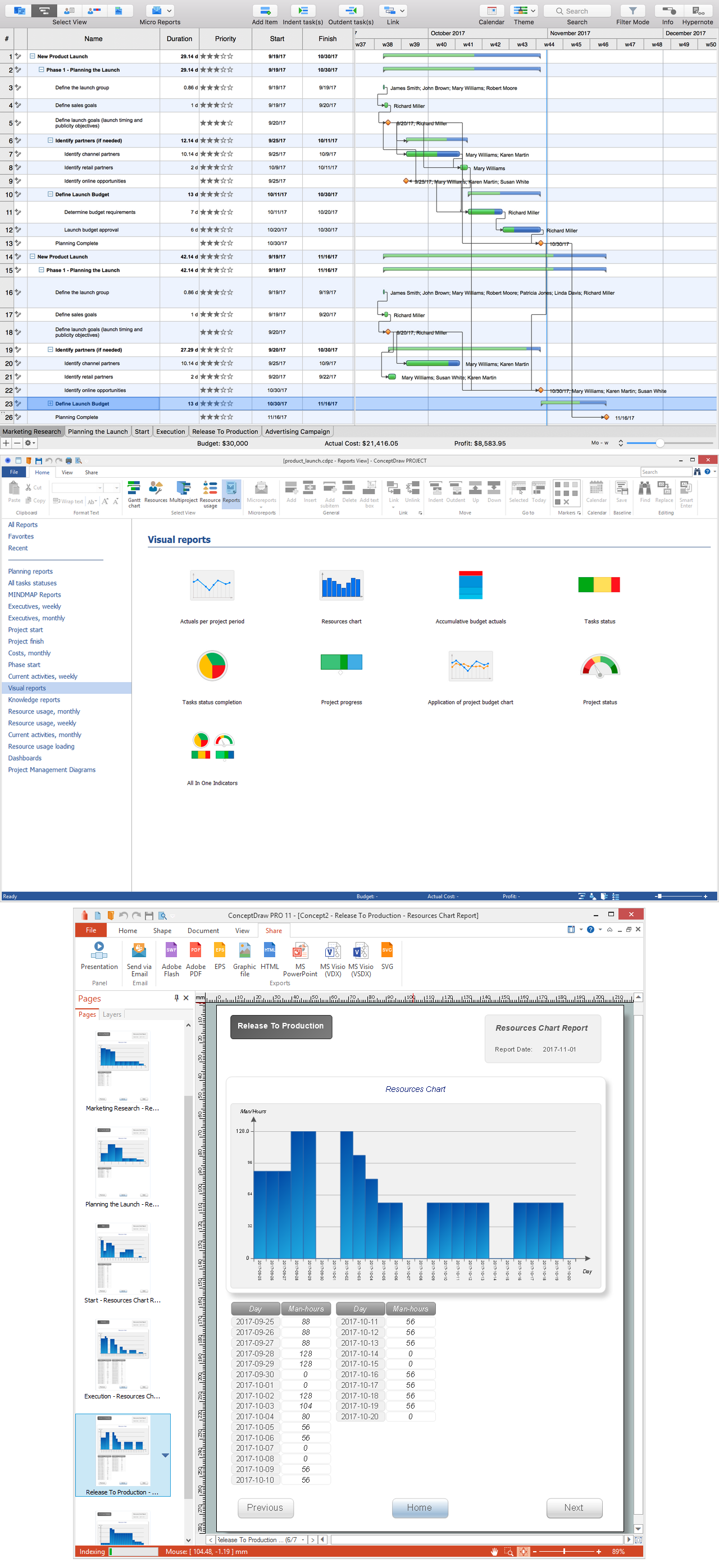Click Add Item in the Gantt toolbar

(x=265, y=11)
